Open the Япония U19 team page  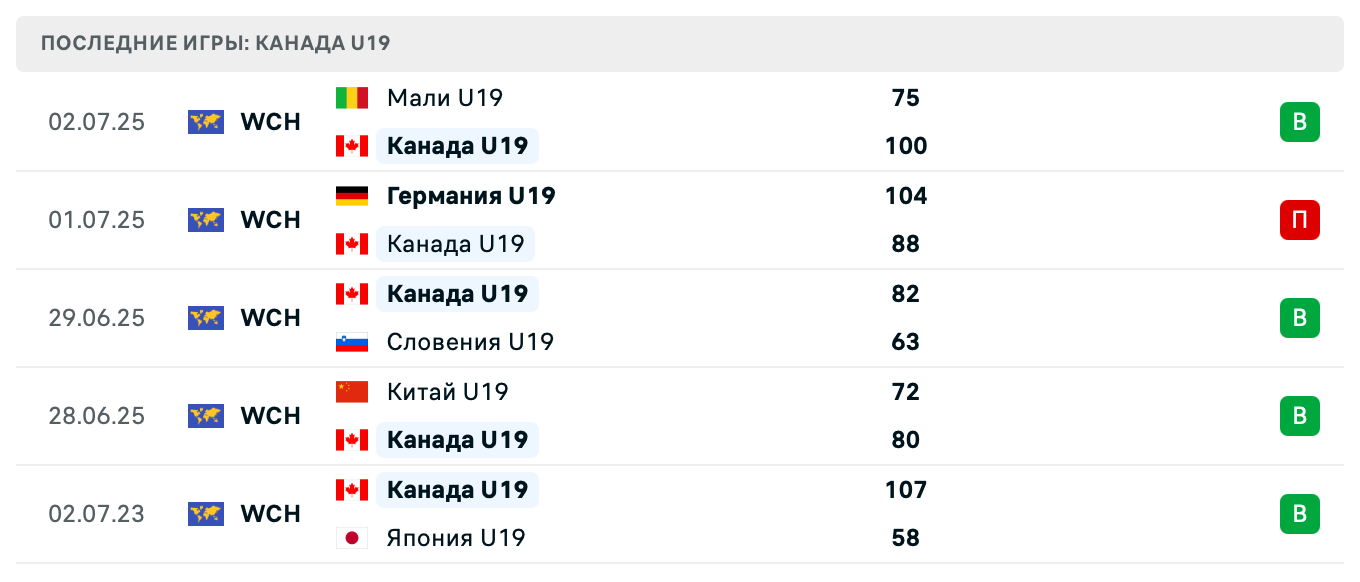(456, 538)
